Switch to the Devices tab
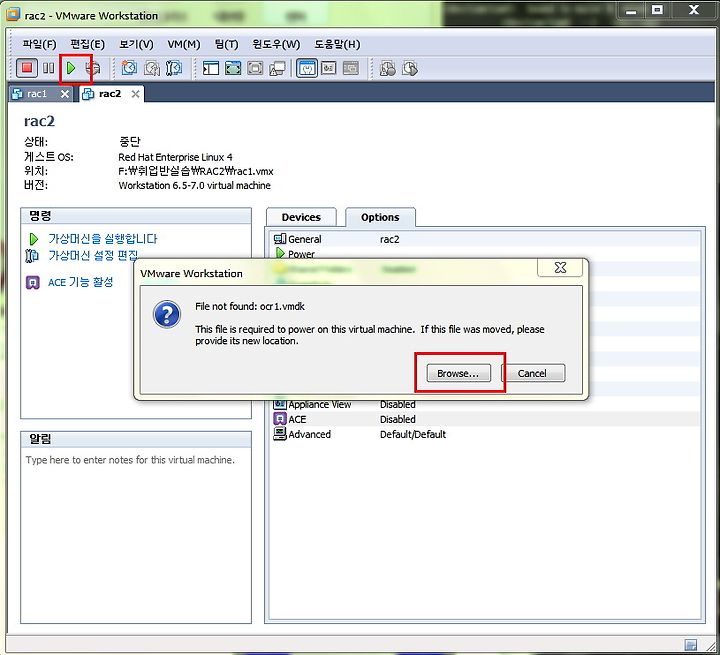The width and height of the screenshot is (720, 655). click(301, 217)
